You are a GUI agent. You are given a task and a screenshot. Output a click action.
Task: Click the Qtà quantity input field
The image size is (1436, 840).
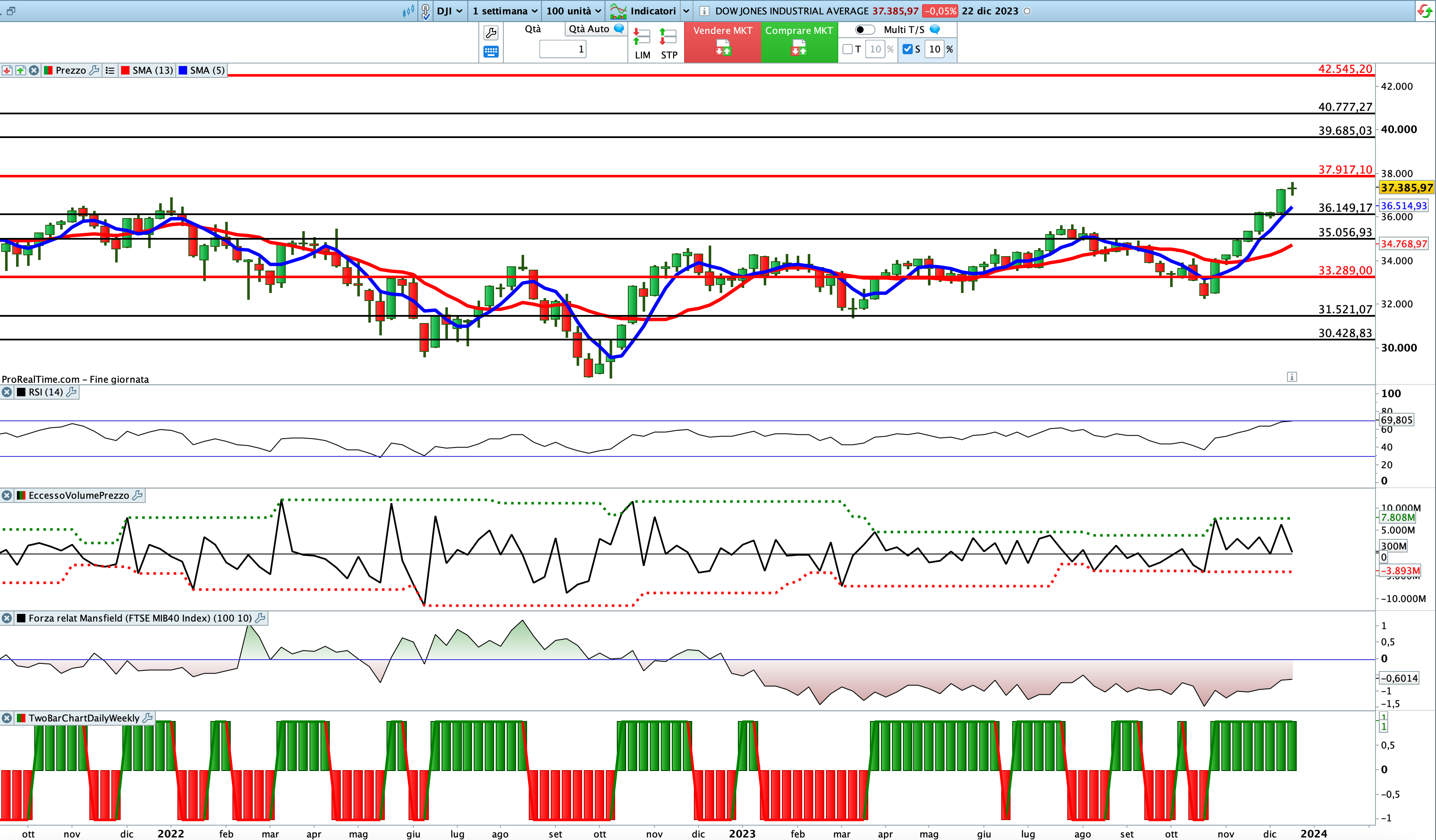[x=563, y=49]
